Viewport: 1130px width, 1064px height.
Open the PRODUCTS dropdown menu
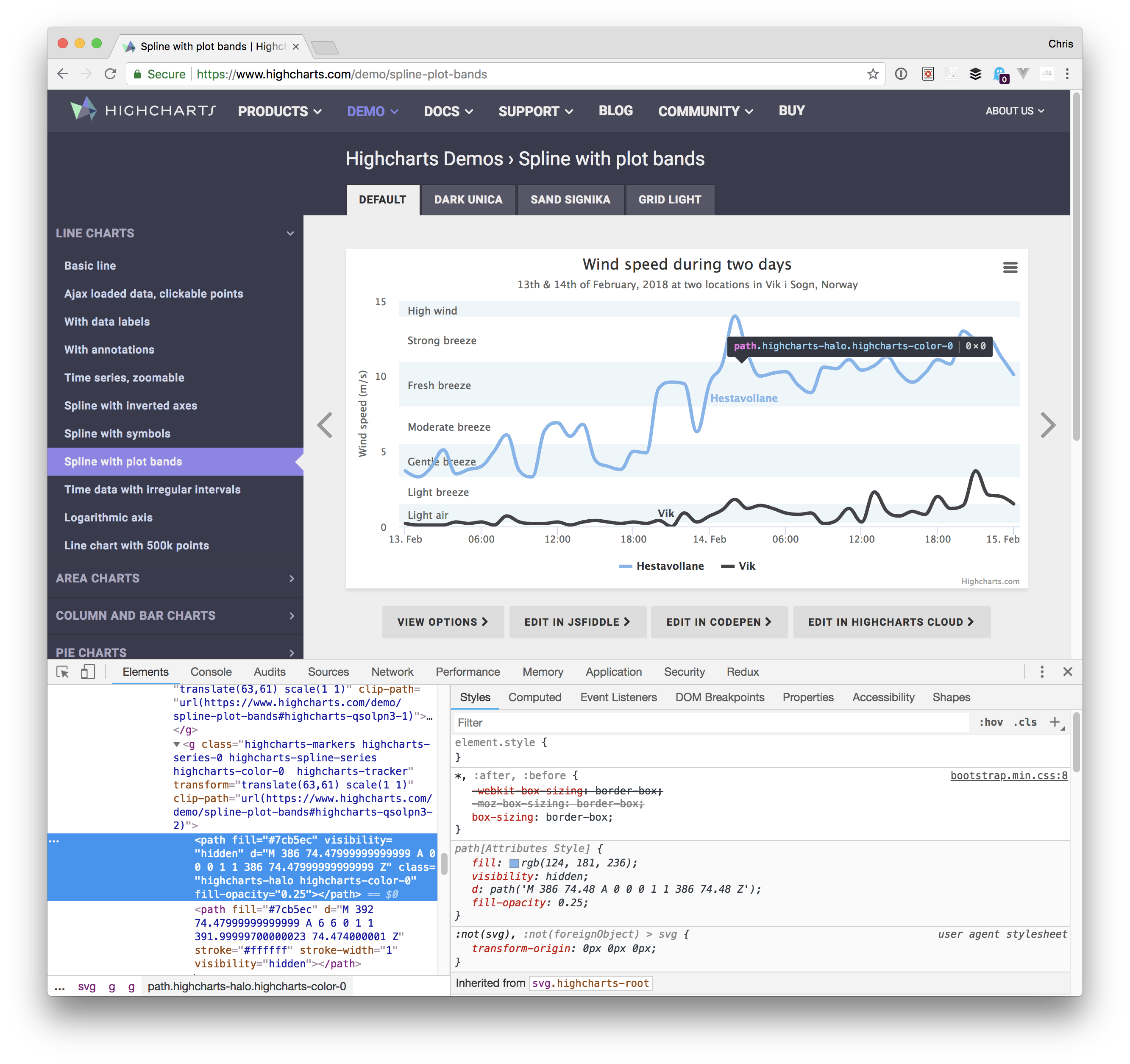280,111
